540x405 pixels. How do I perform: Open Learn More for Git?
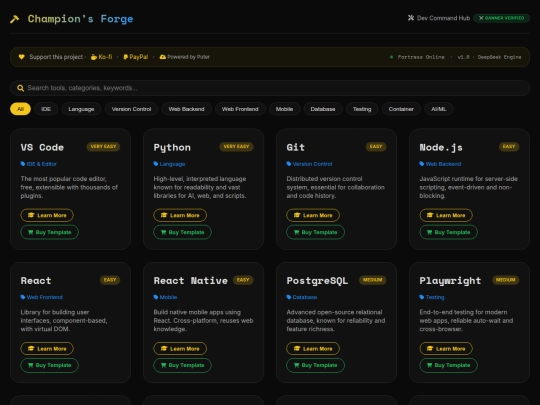(x=313, y=215)
